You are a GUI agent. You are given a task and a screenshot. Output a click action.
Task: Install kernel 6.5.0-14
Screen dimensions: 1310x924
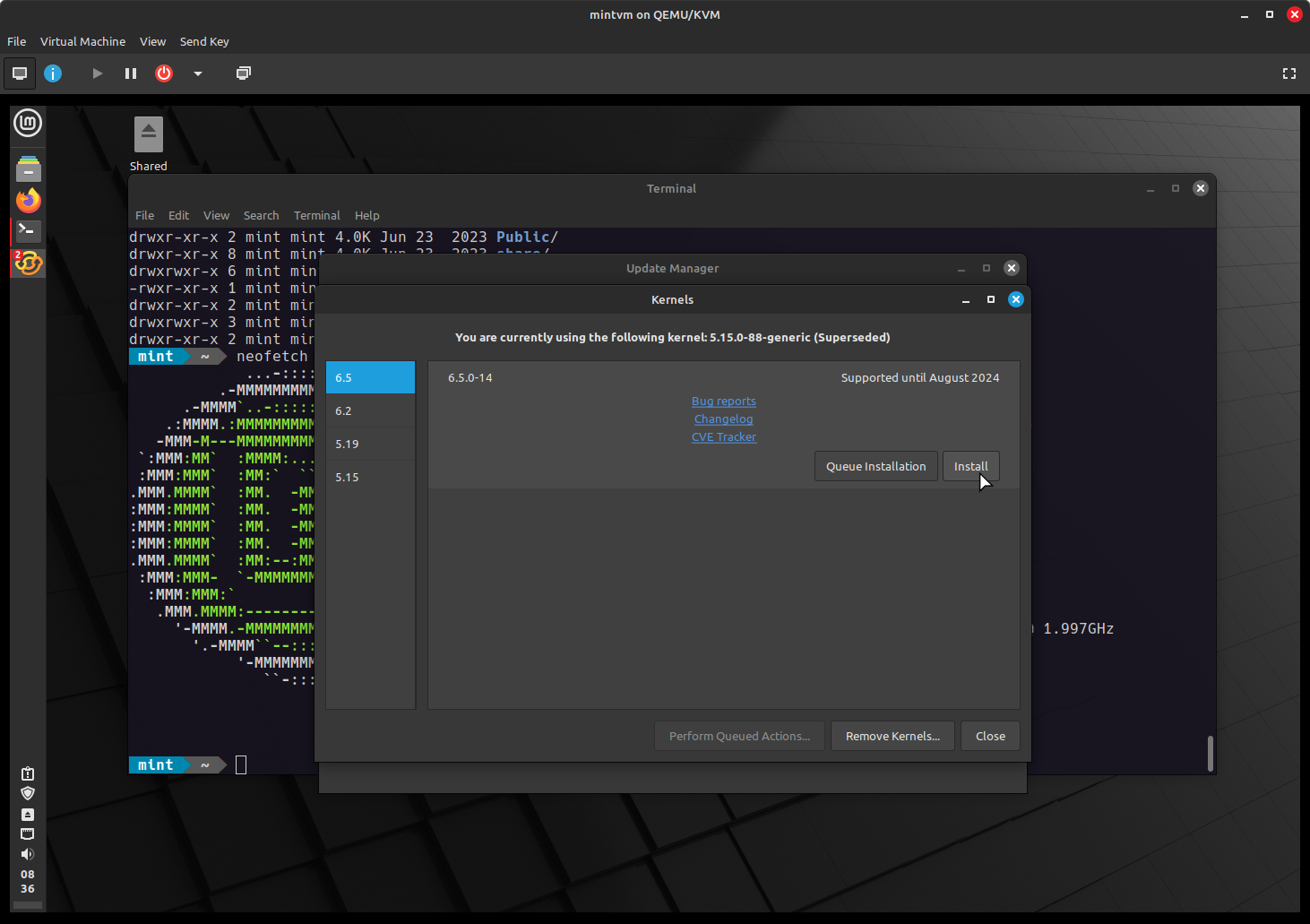coord(970,466)
